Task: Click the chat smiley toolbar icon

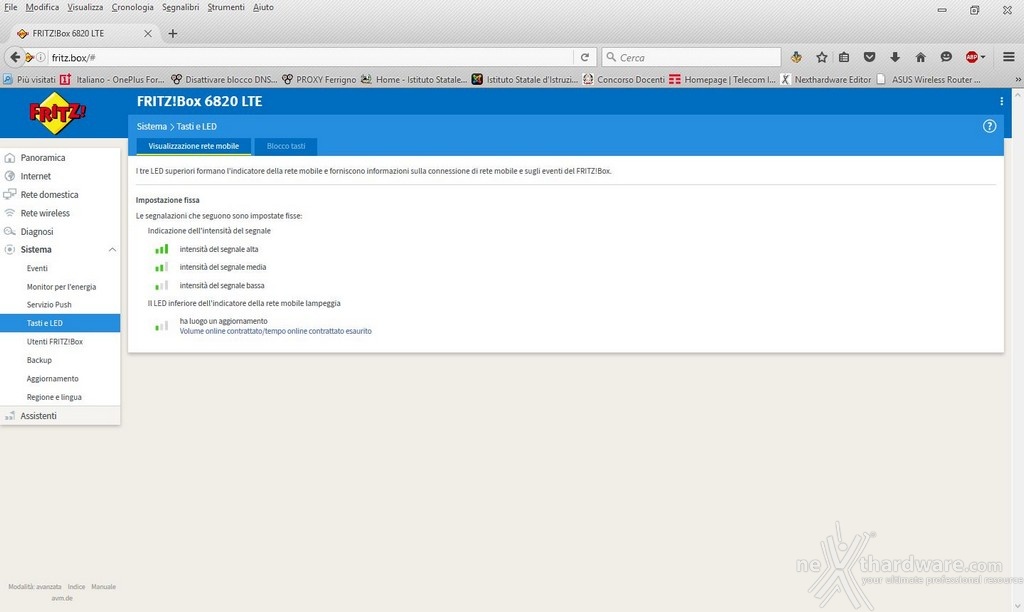Action: [x=946, y=57]
